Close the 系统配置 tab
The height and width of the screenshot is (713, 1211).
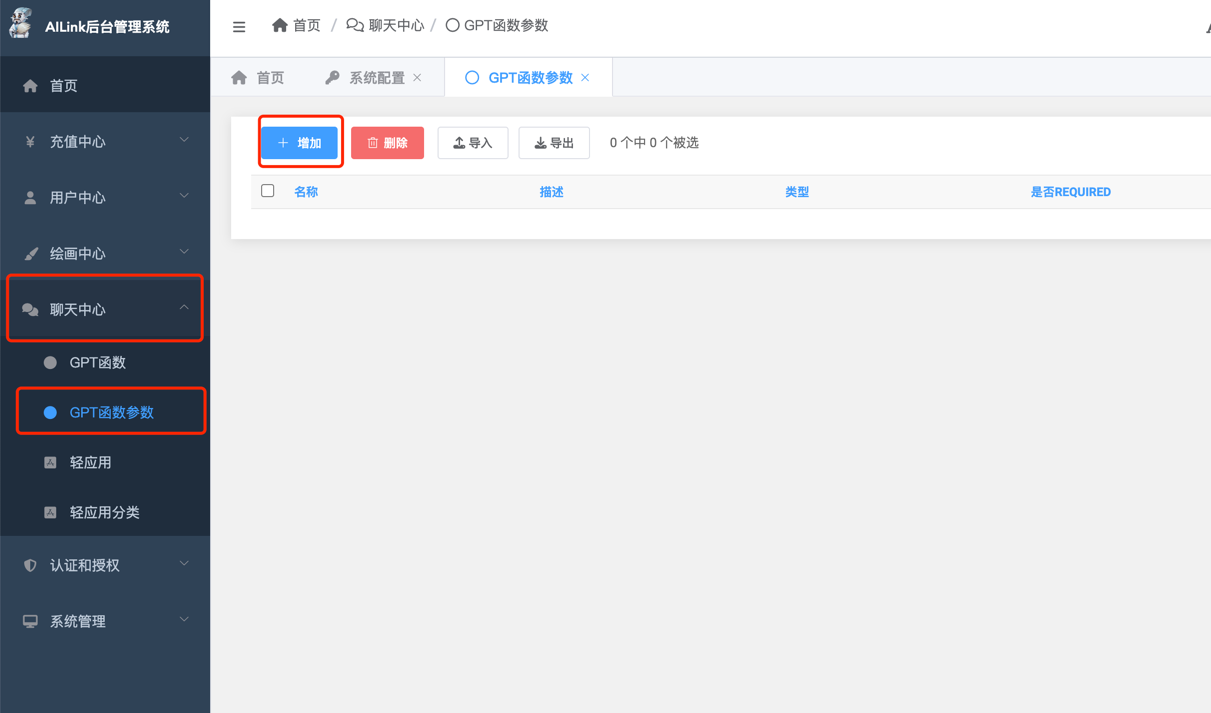[417, 77]
